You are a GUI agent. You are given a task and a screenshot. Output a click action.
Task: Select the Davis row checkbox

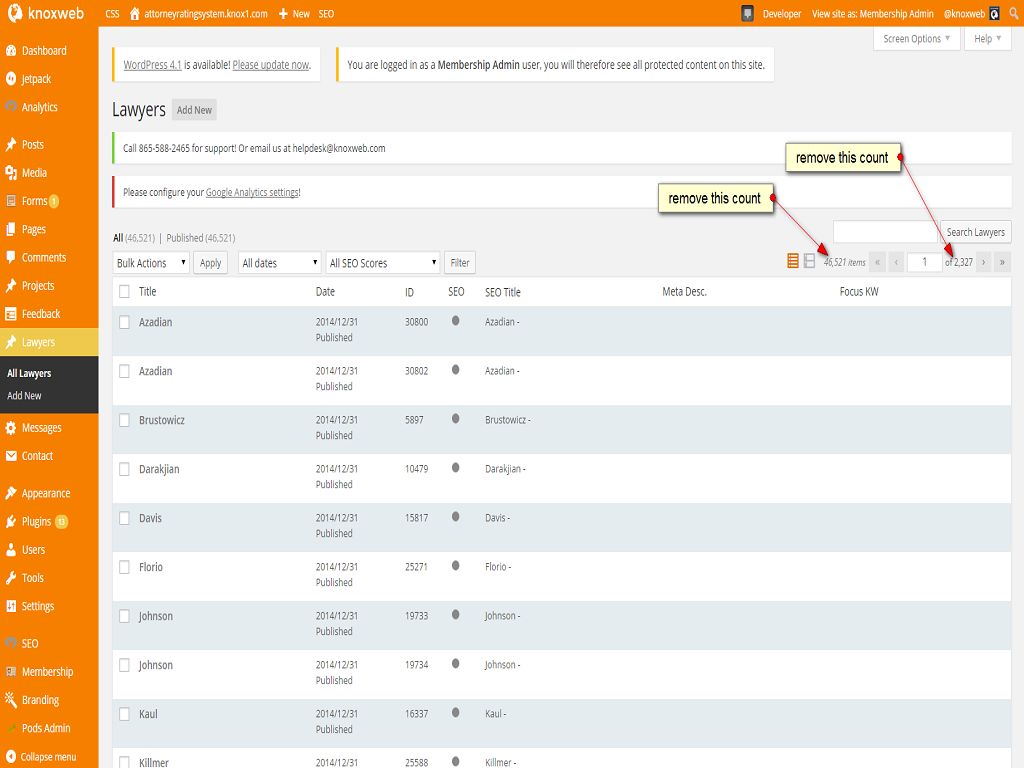[x=124, y=518]
